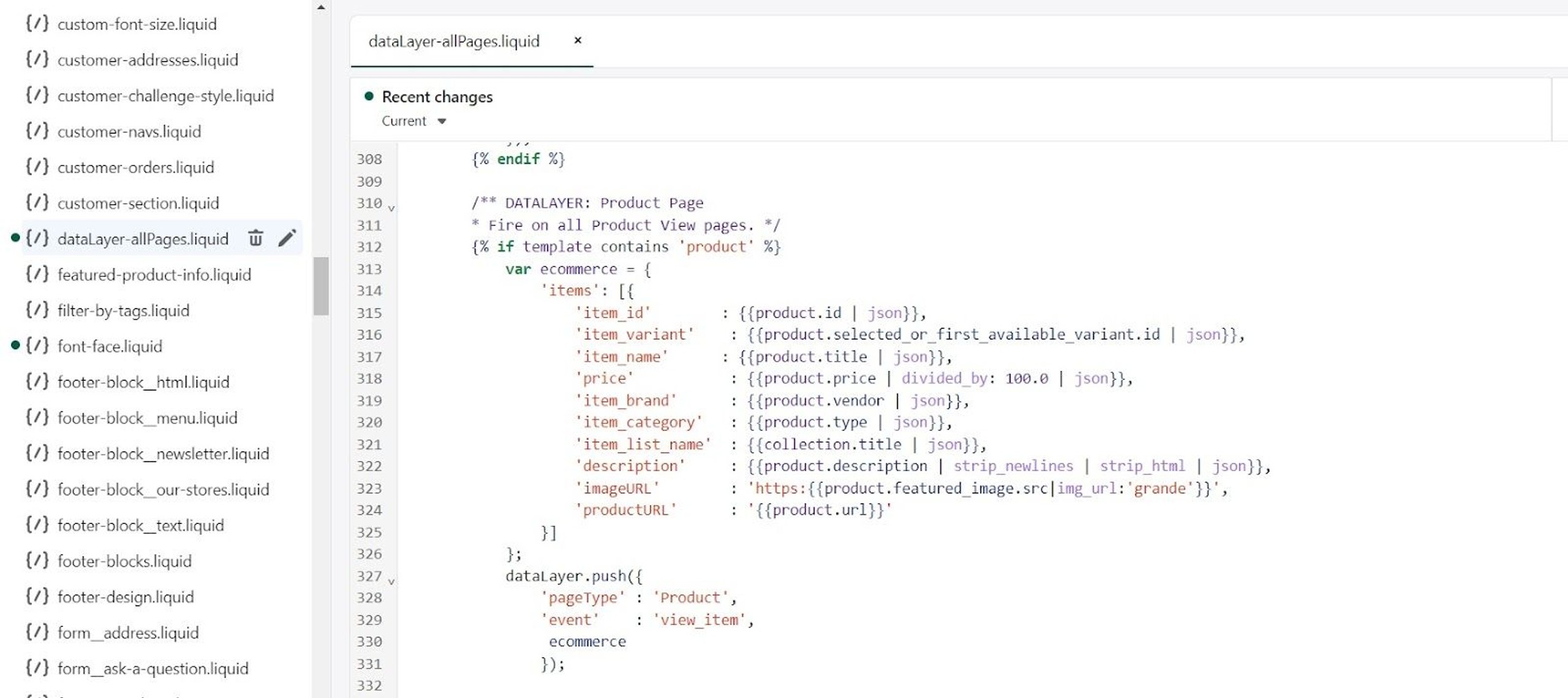
Task: Click the form__address.liquid file icon
Action: (x=37, y=632)
